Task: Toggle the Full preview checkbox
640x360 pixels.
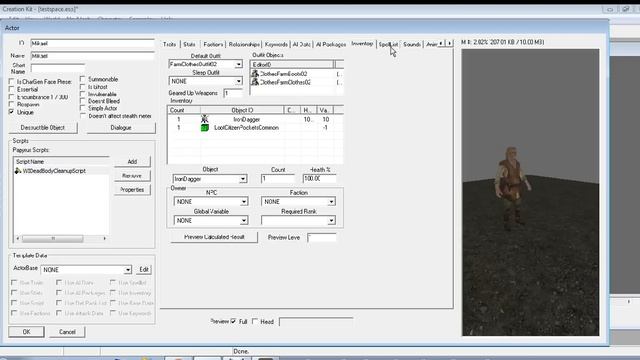Action: point(233,321)
